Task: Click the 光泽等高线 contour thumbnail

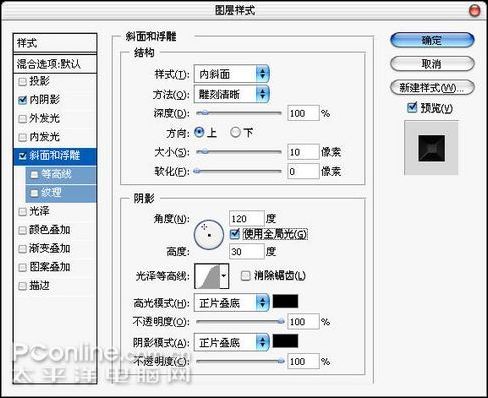Action: point(207,276)
